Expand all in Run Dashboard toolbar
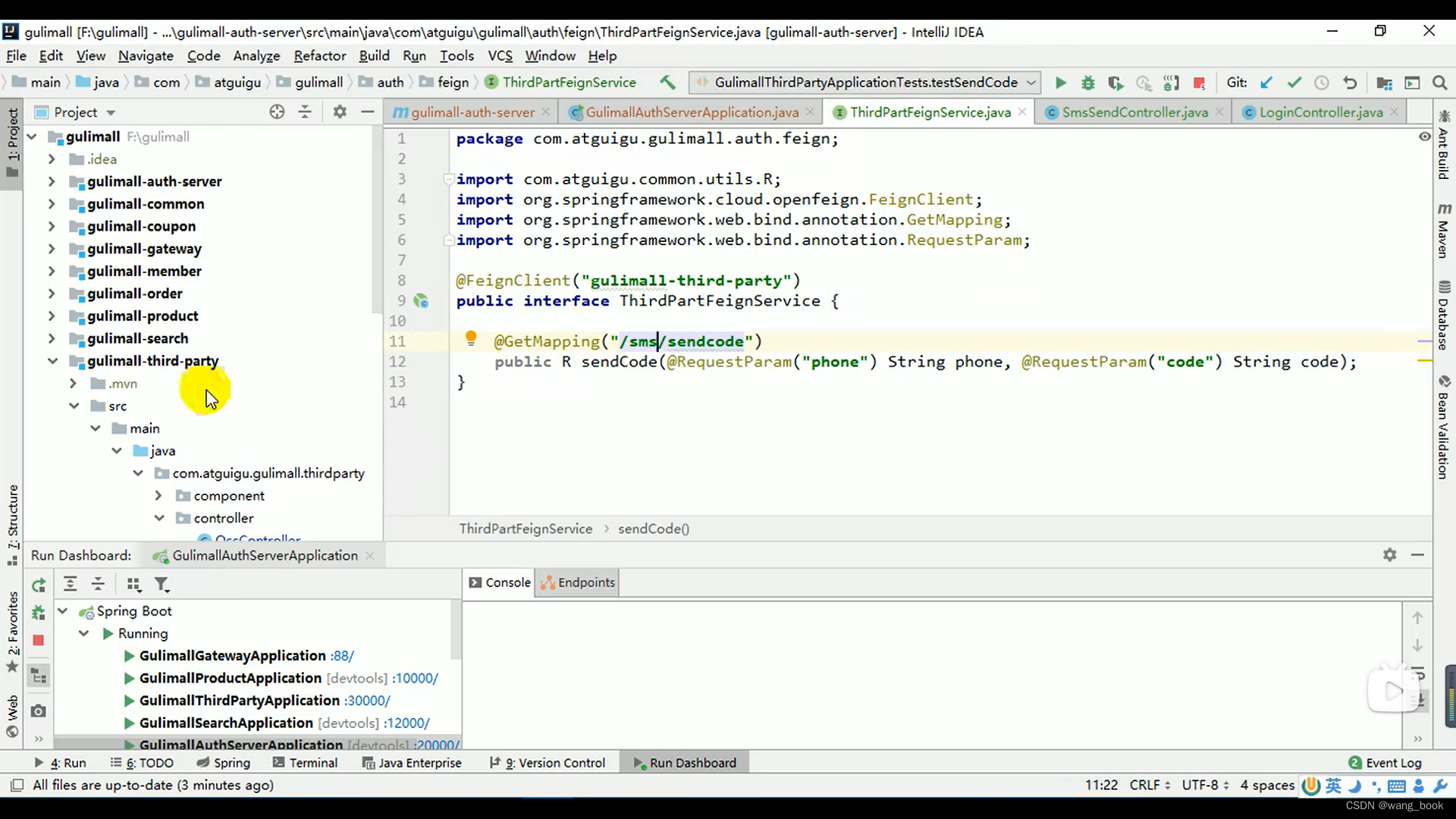The width and height of the screenshot is (1456, 819). coord(70,585)
